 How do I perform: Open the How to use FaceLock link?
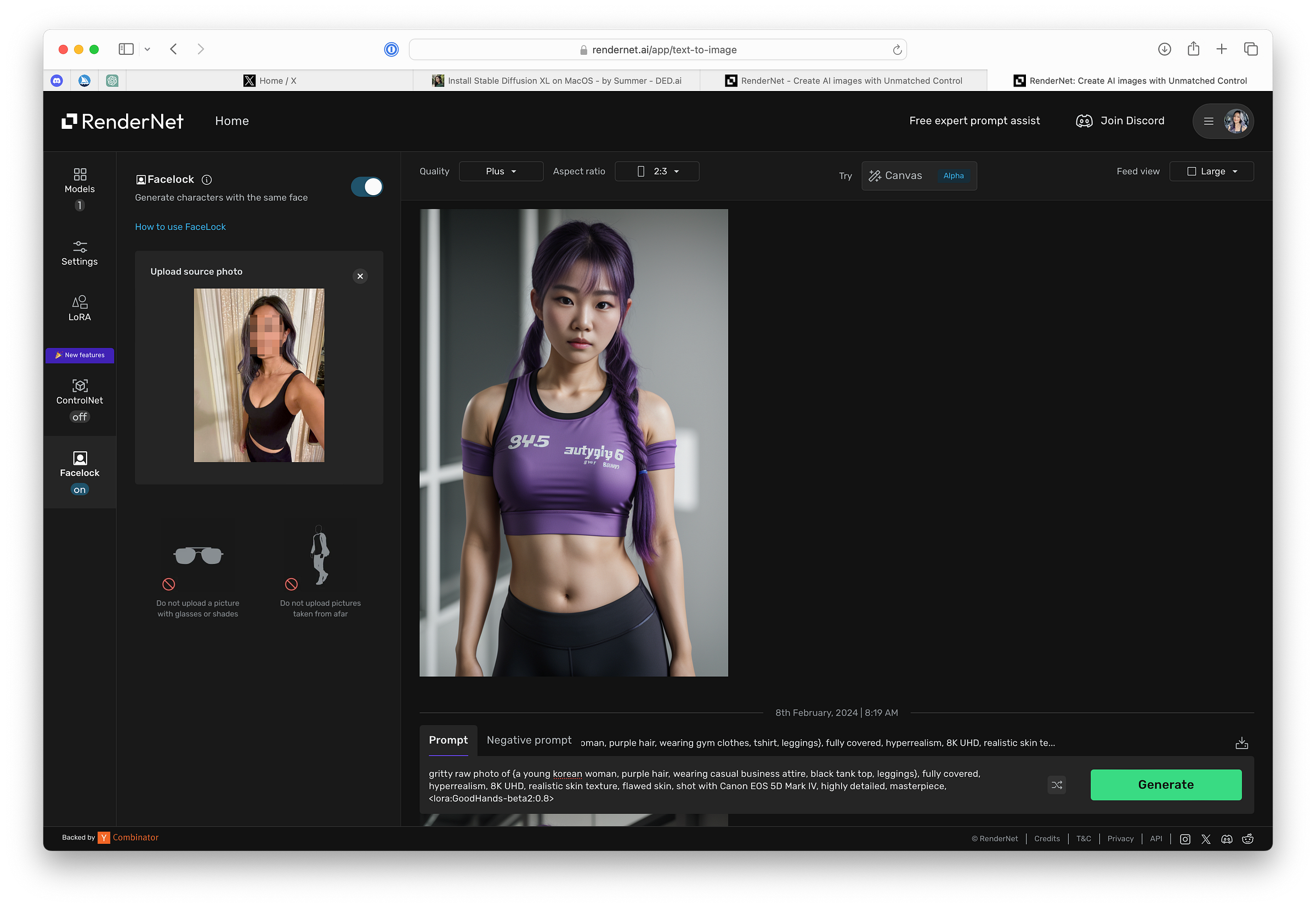(x=180, y=226)
